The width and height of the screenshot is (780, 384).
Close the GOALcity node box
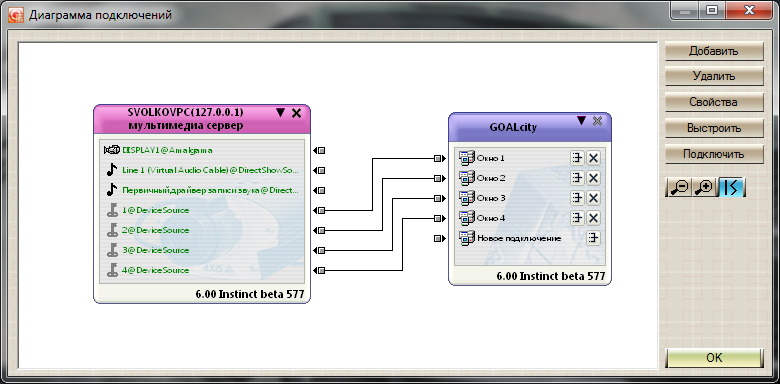(x=597, y=120)
